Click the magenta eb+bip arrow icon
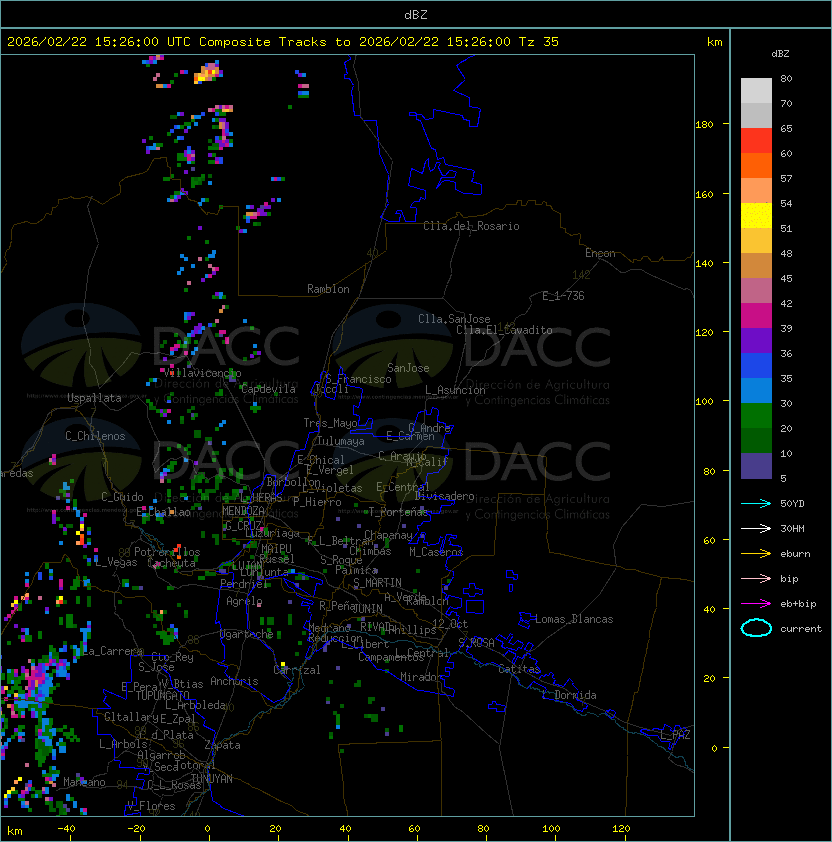Viewport: 832px width, 842px height. (756, 604)
